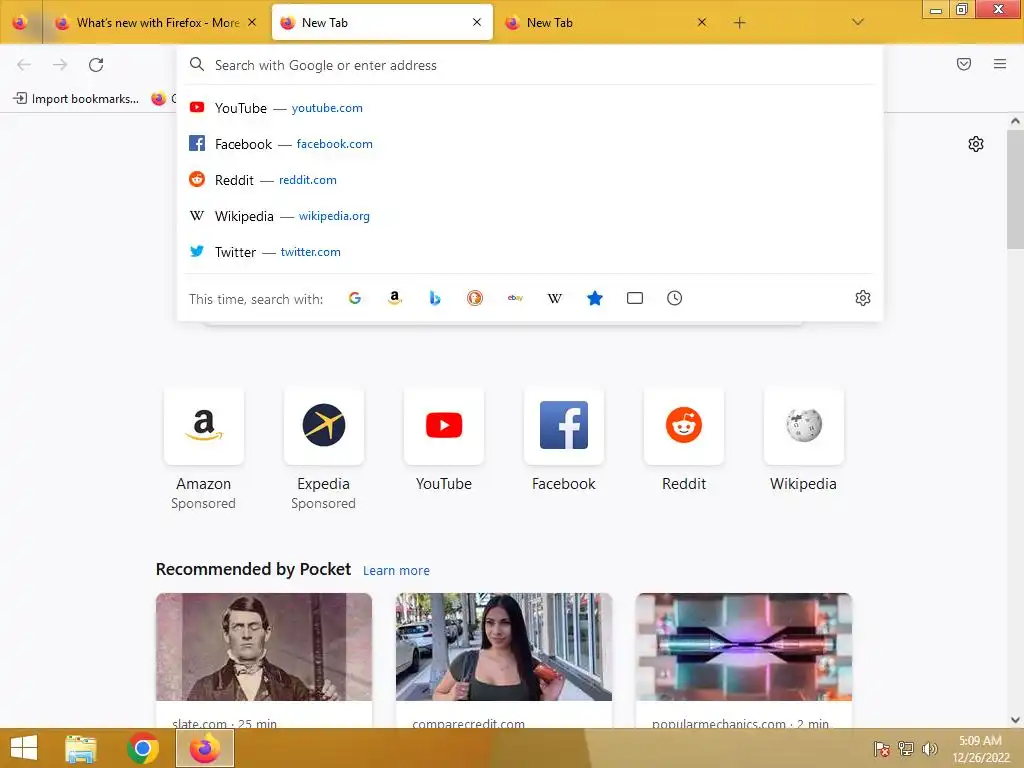Search this time with Google icon

[x=355, y=298]
